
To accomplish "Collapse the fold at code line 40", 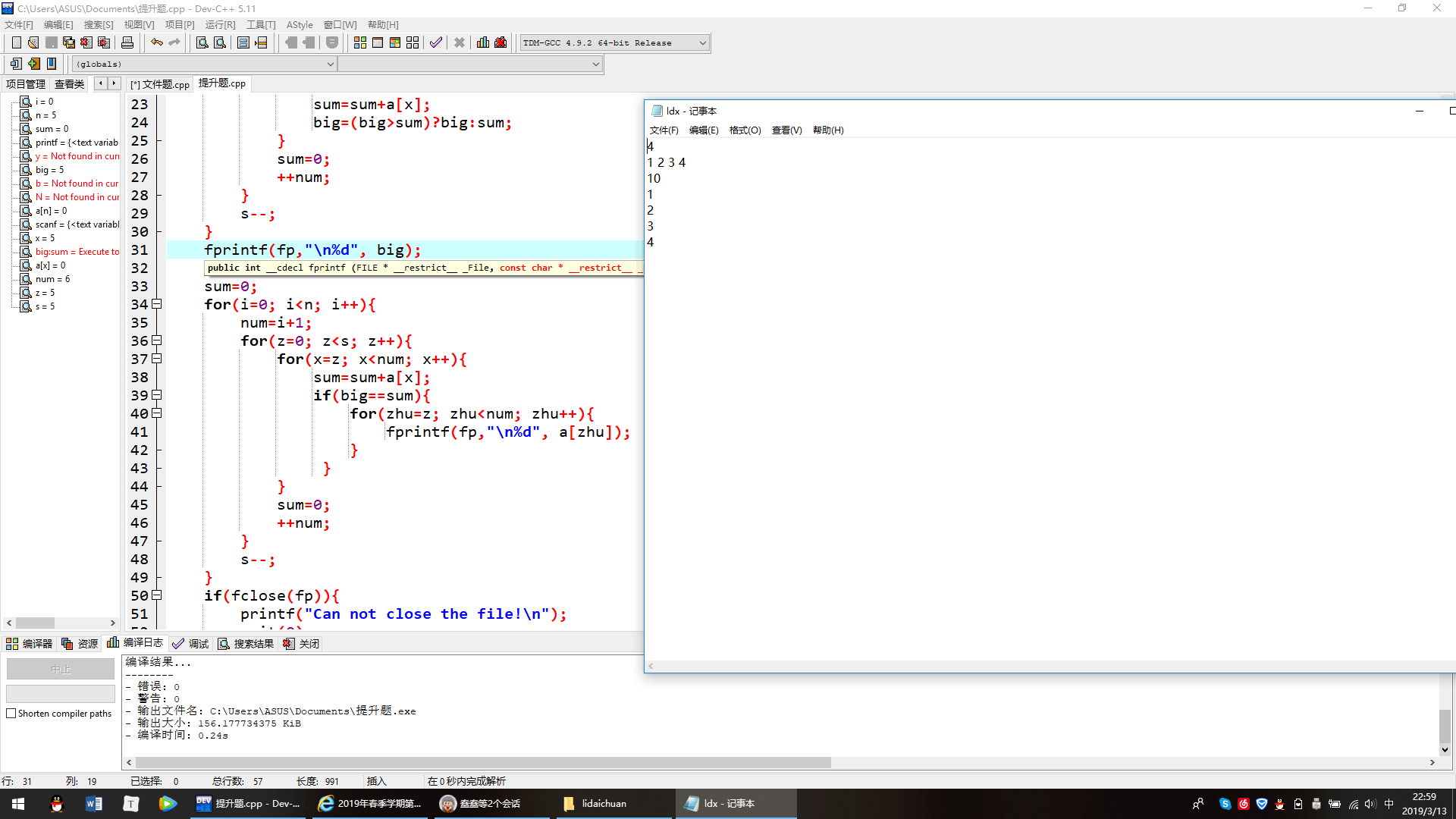I will [x=157, y=413].
